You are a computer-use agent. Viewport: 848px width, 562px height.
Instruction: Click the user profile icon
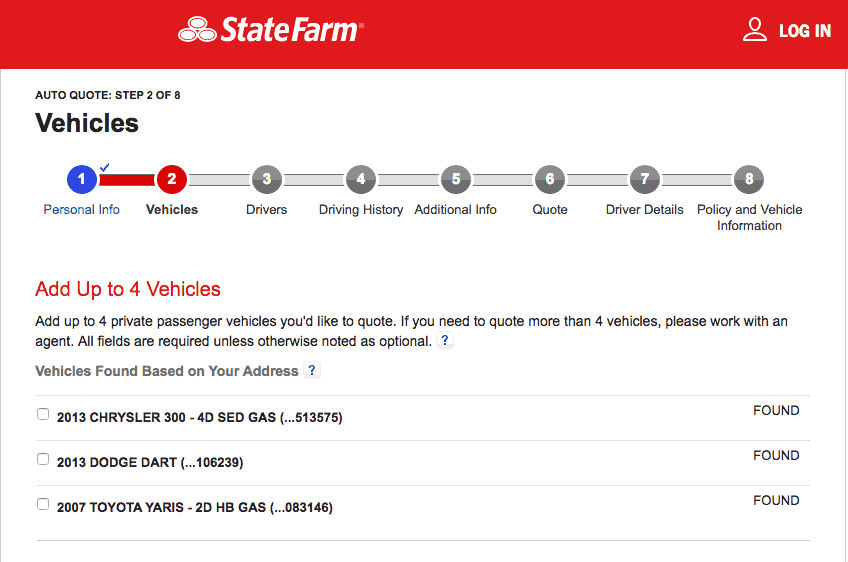[x=755, y=30]
